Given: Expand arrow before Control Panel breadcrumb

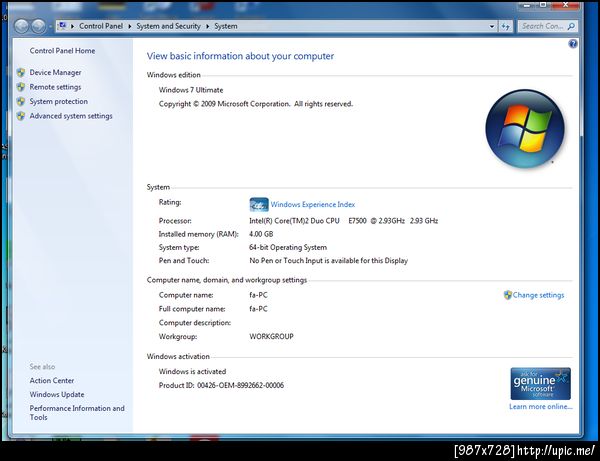Looking at the screenshot, I should coord(72,26).
